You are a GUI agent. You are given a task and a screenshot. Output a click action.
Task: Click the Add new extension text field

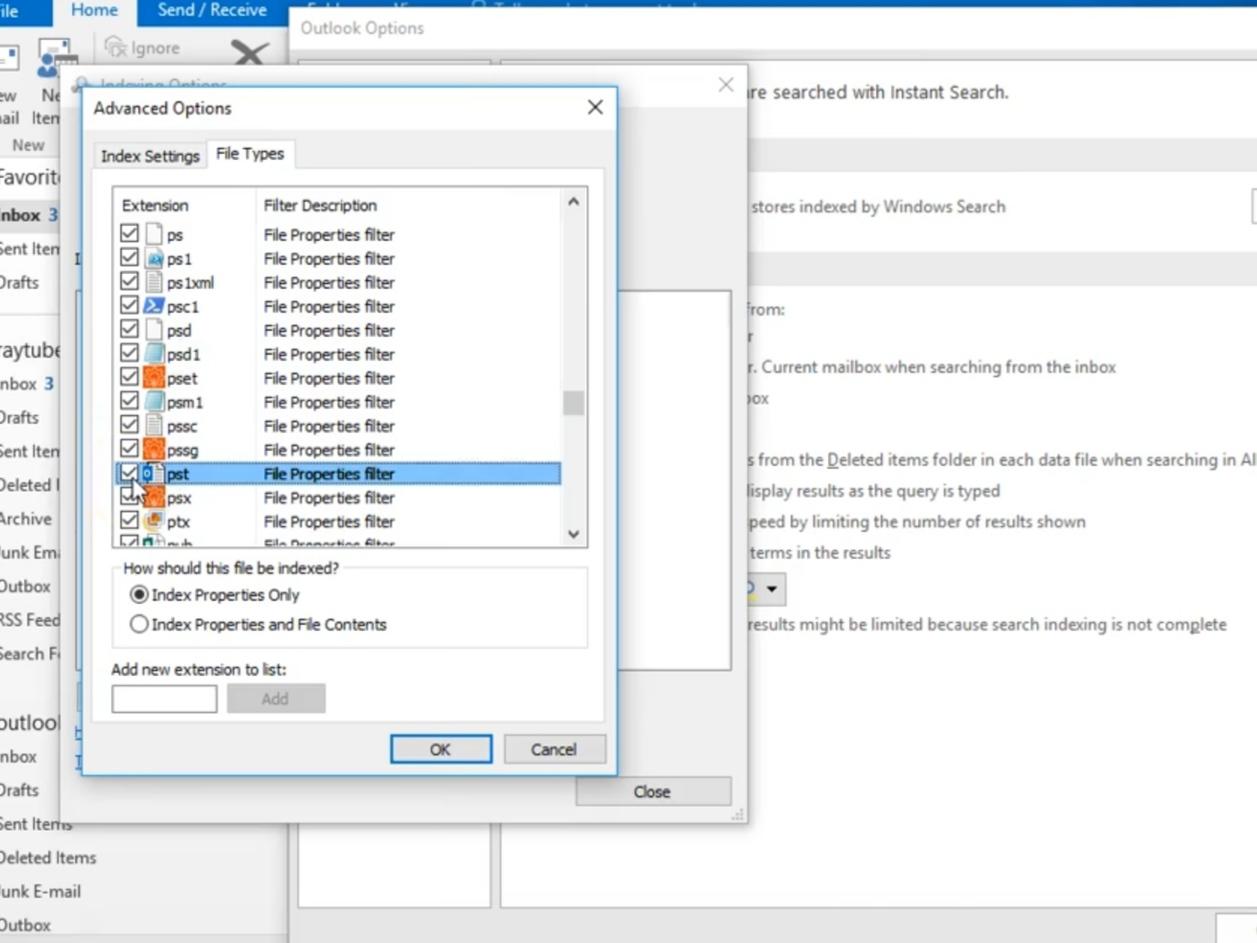click(164, 699)
